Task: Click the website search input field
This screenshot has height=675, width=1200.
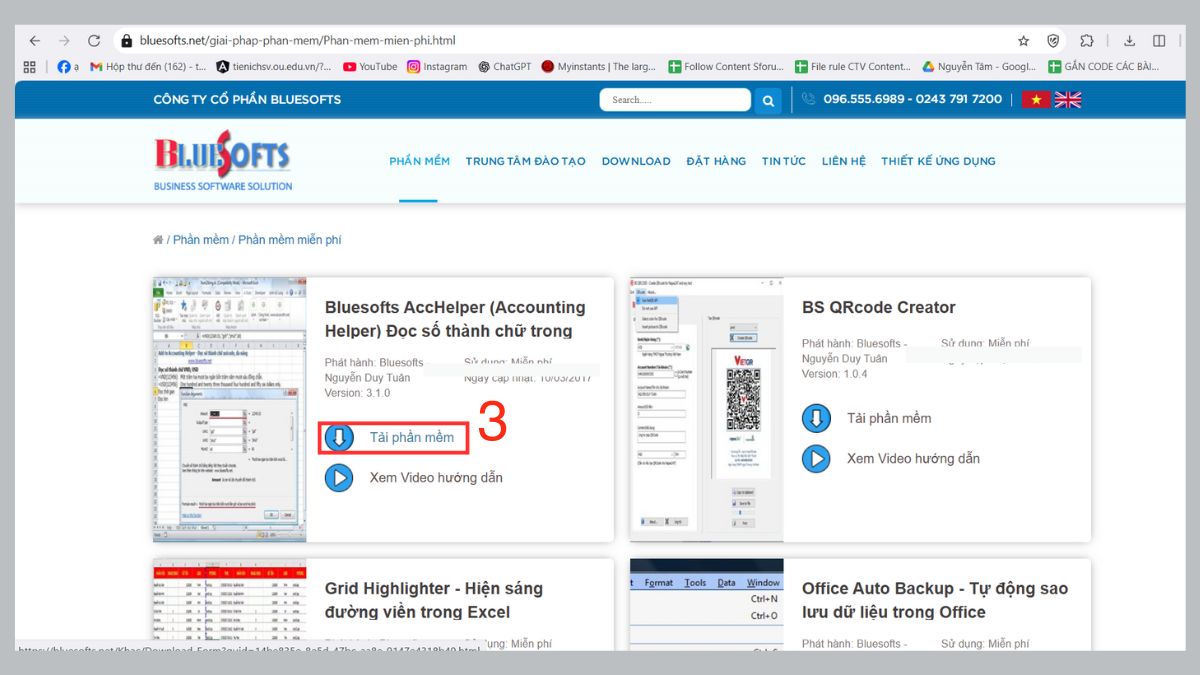Action: pos(675,100)
